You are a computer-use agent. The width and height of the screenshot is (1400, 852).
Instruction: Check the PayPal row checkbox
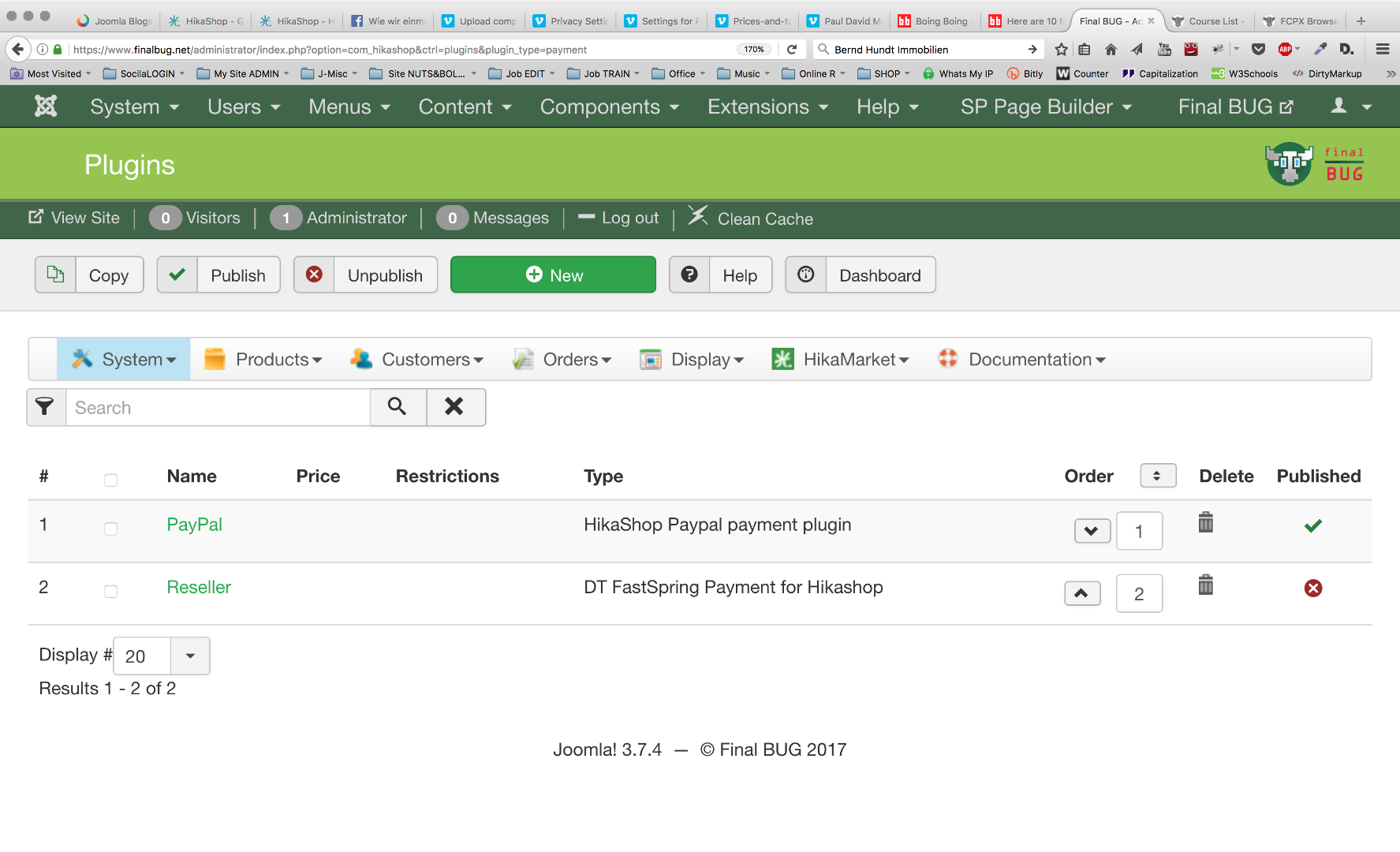(x=110, y=529)
